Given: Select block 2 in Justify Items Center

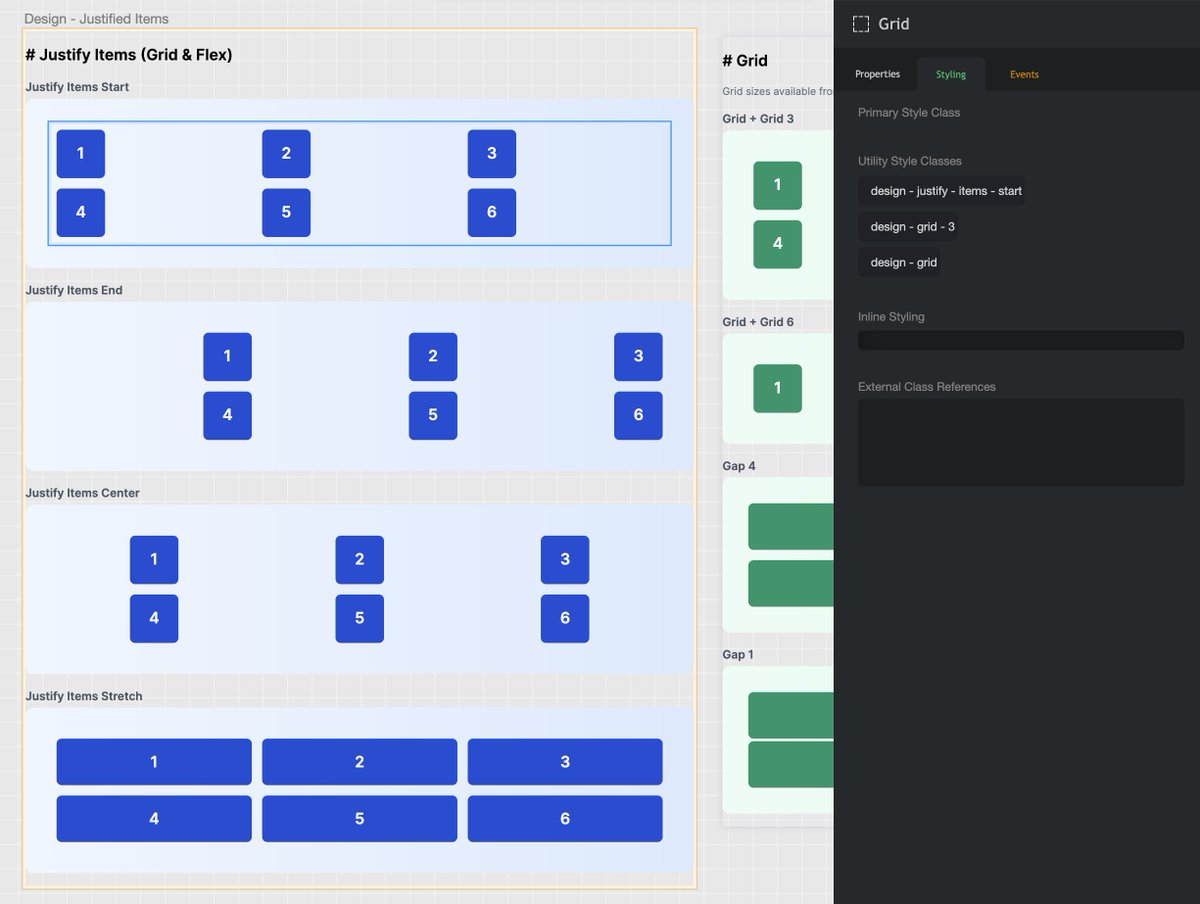Looking at the screenshot, I should 360,560.
